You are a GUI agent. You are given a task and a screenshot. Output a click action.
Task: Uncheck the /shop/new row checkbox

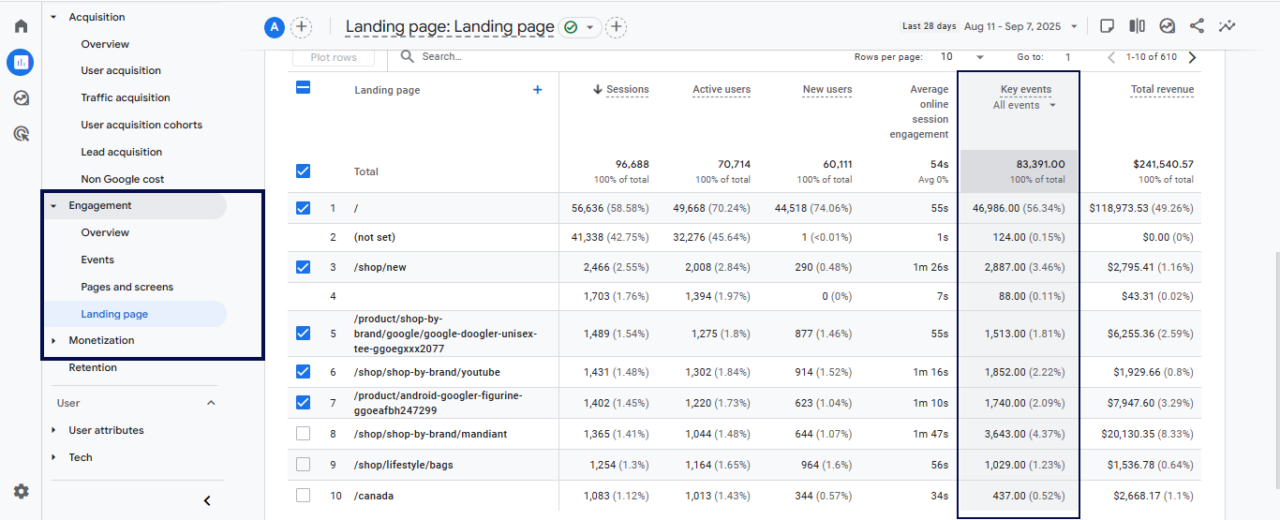(303, 267)
